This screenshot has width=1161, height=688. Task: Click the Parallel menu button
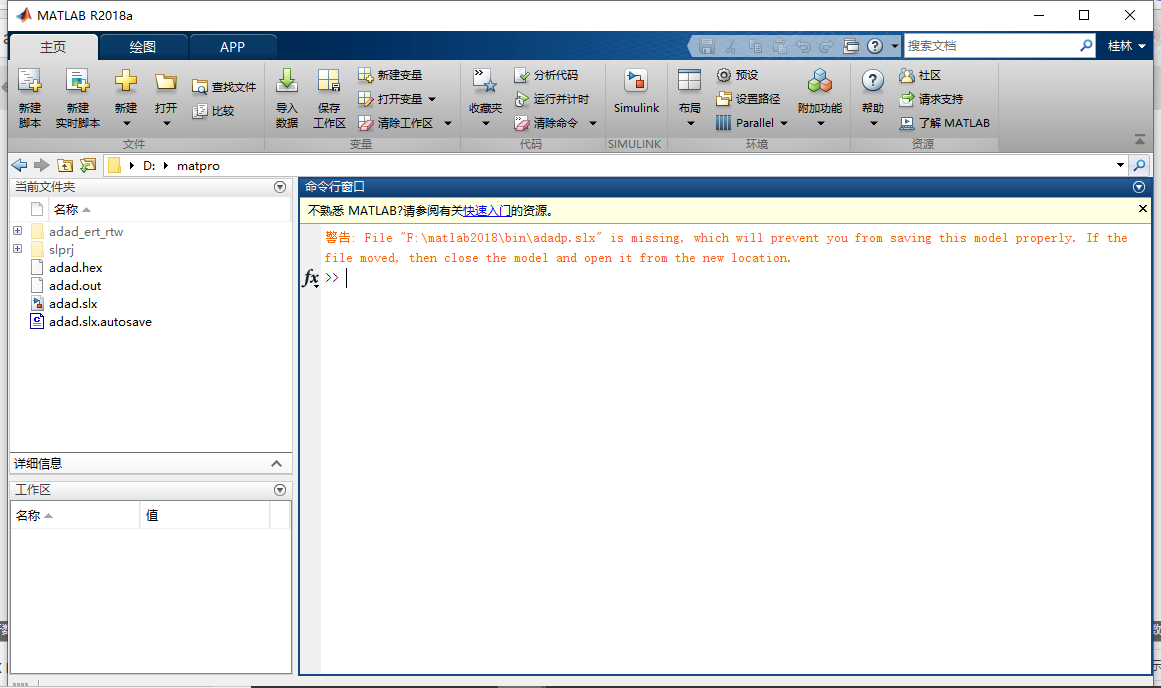coord(752,123)
